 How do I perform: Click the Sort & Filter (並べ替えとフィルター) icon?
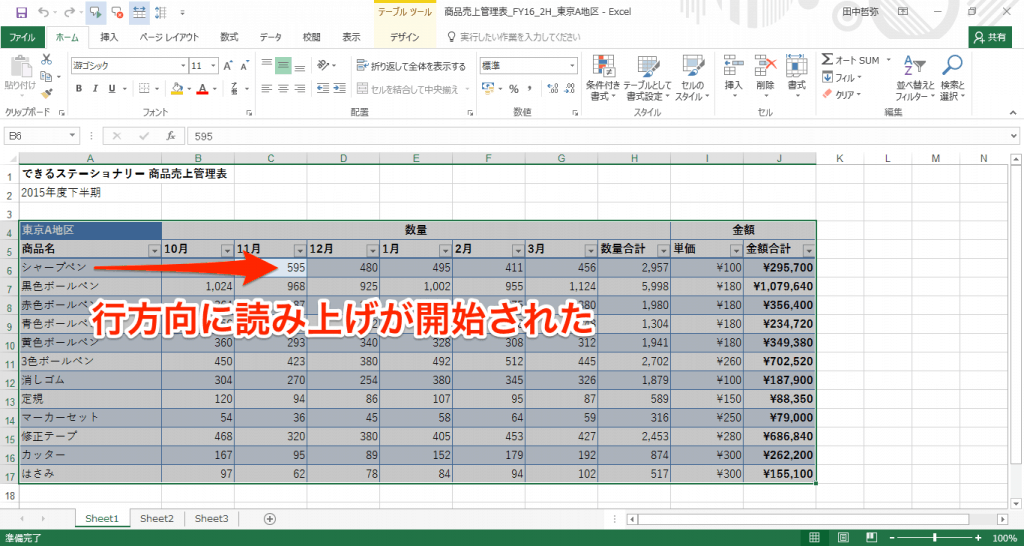(913, 75)
